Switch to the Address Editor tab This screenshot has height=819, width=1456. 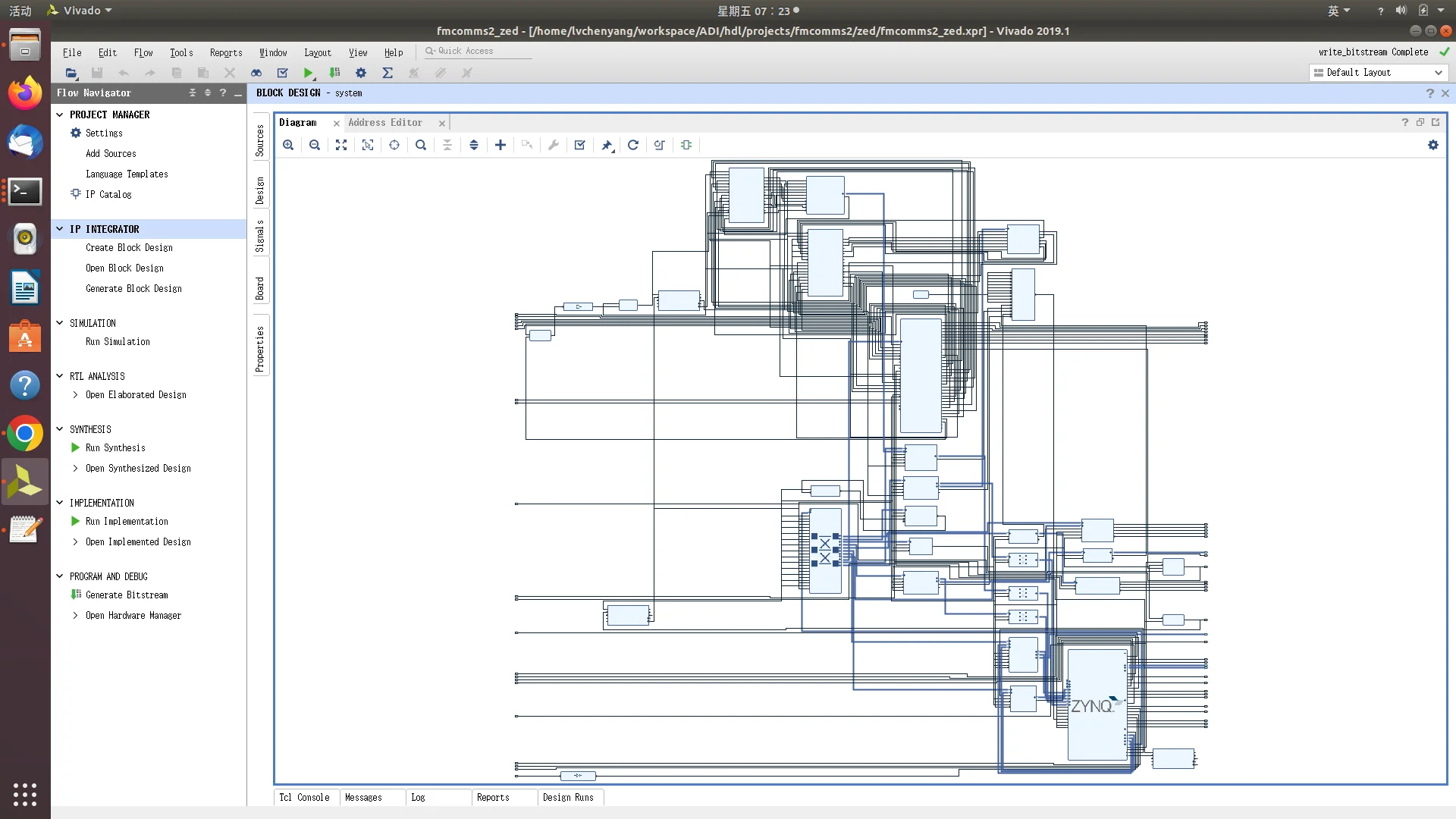click(x=385, y=123)
